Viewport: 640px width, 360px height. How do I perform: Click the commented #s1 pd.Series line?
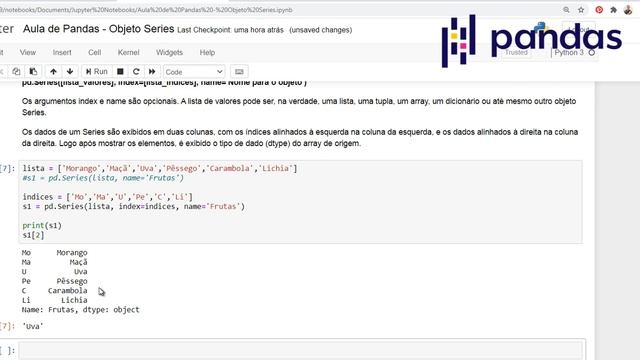(x=103, y=178)
